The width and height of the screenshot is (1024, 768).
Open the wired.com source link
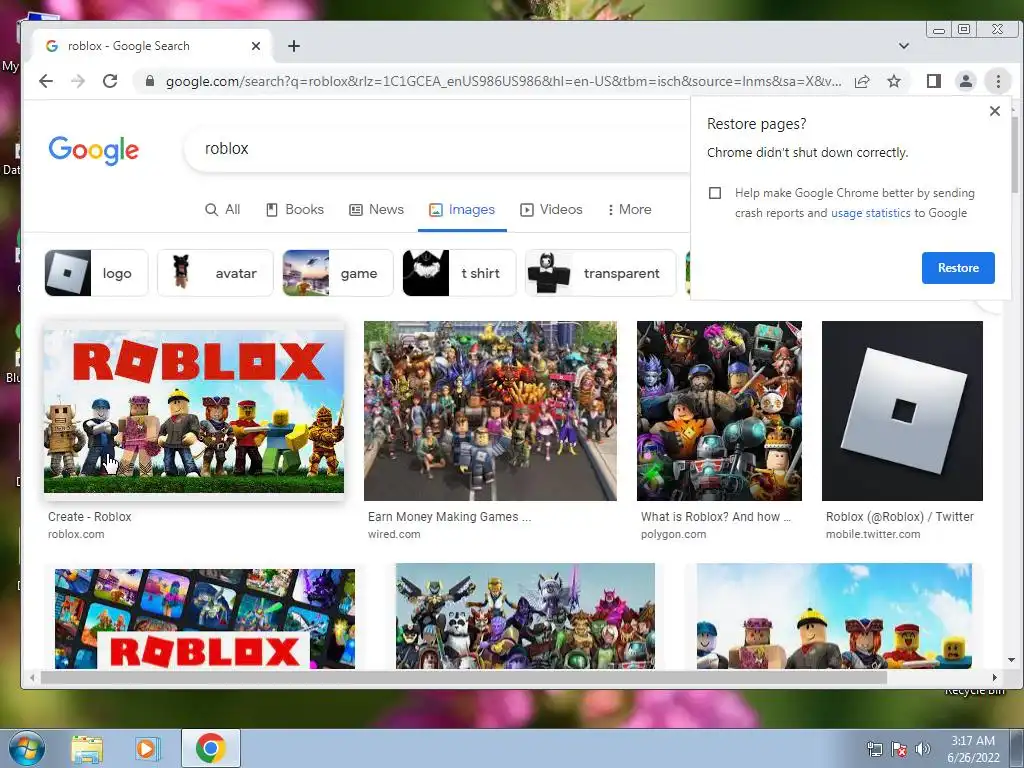394,534
